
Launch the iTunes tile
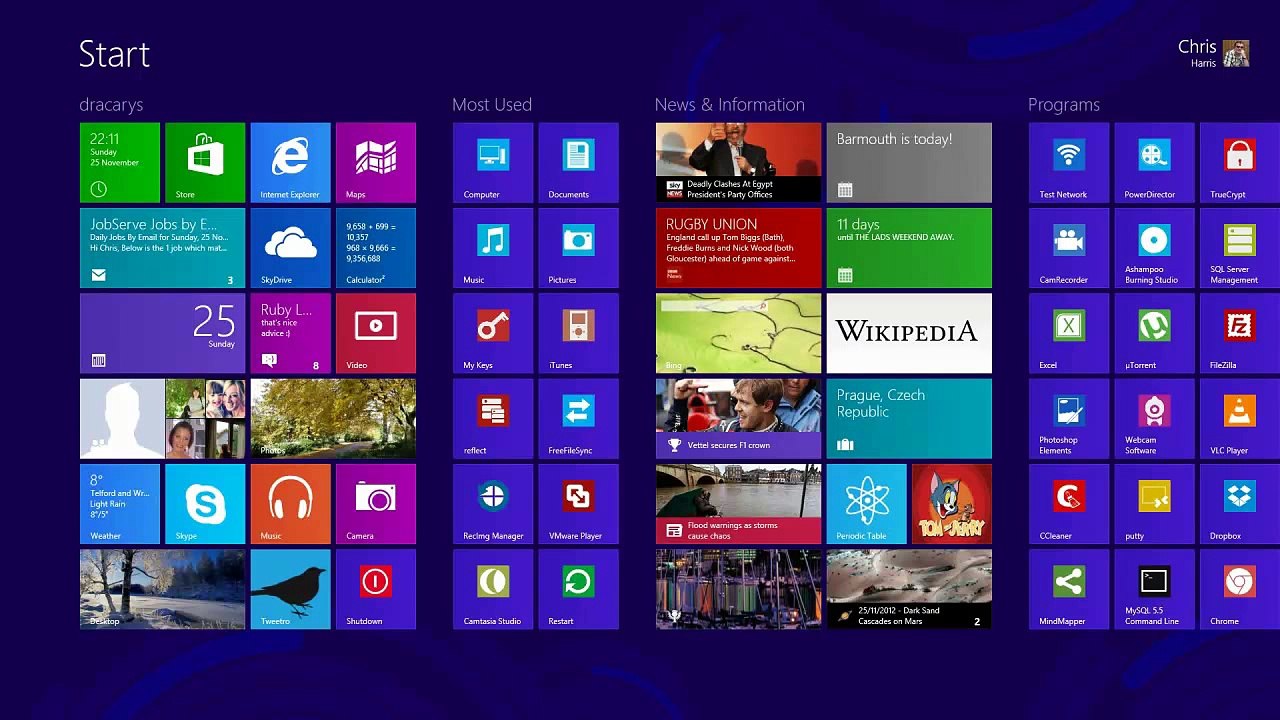(578, 333)
